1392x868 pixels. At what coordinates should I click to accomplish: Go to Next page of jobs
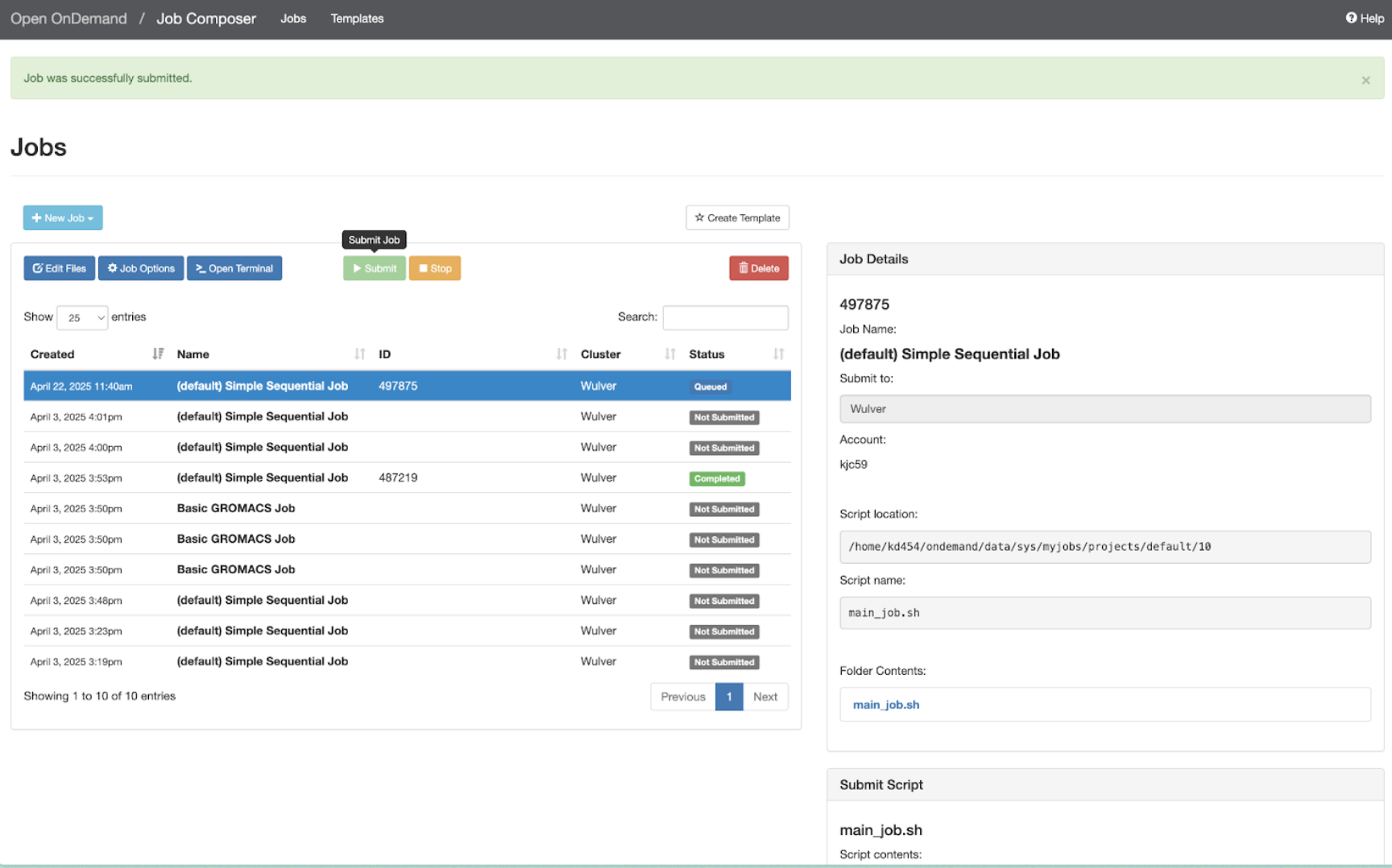pos(765,696)
